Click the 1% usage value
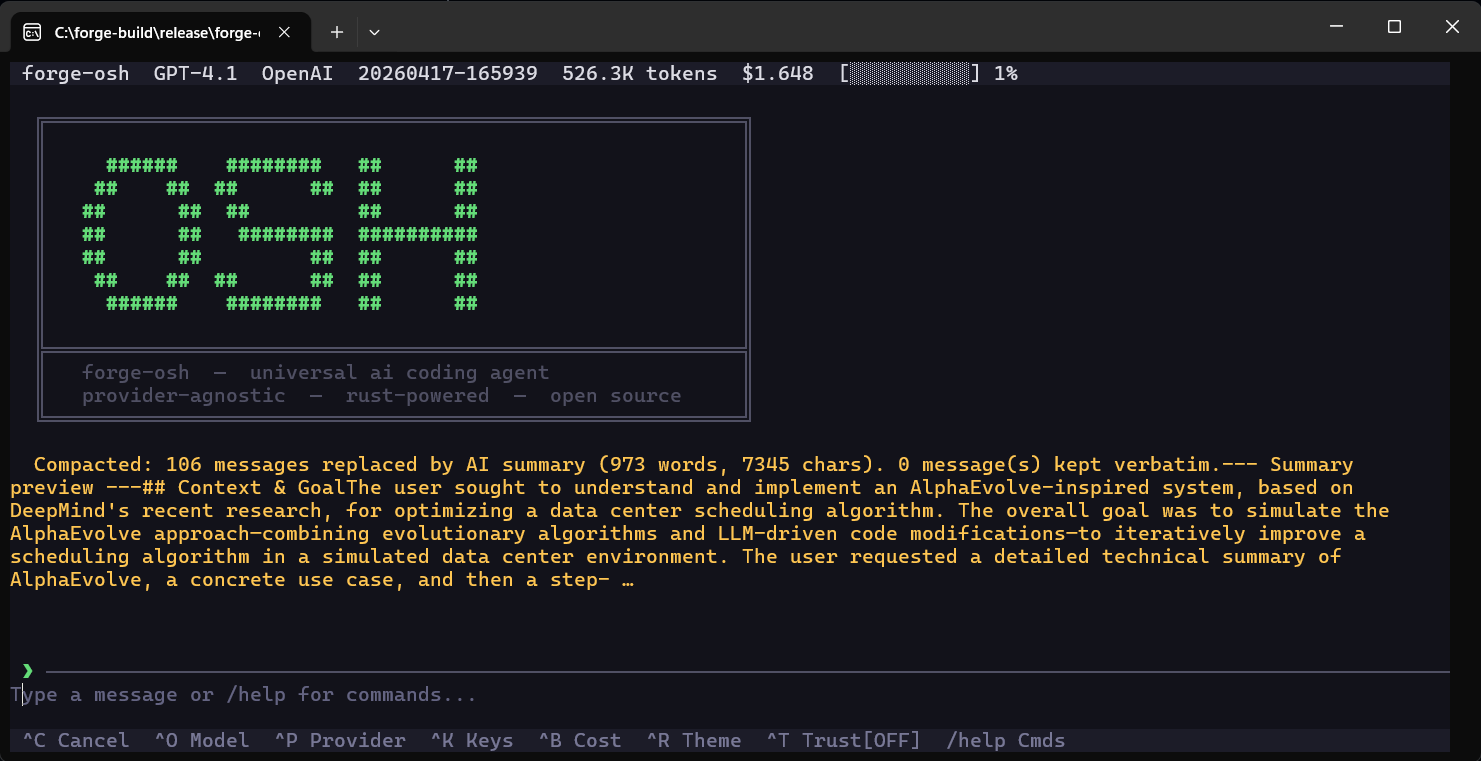The image size is (1481, 761). (1006, 73)
